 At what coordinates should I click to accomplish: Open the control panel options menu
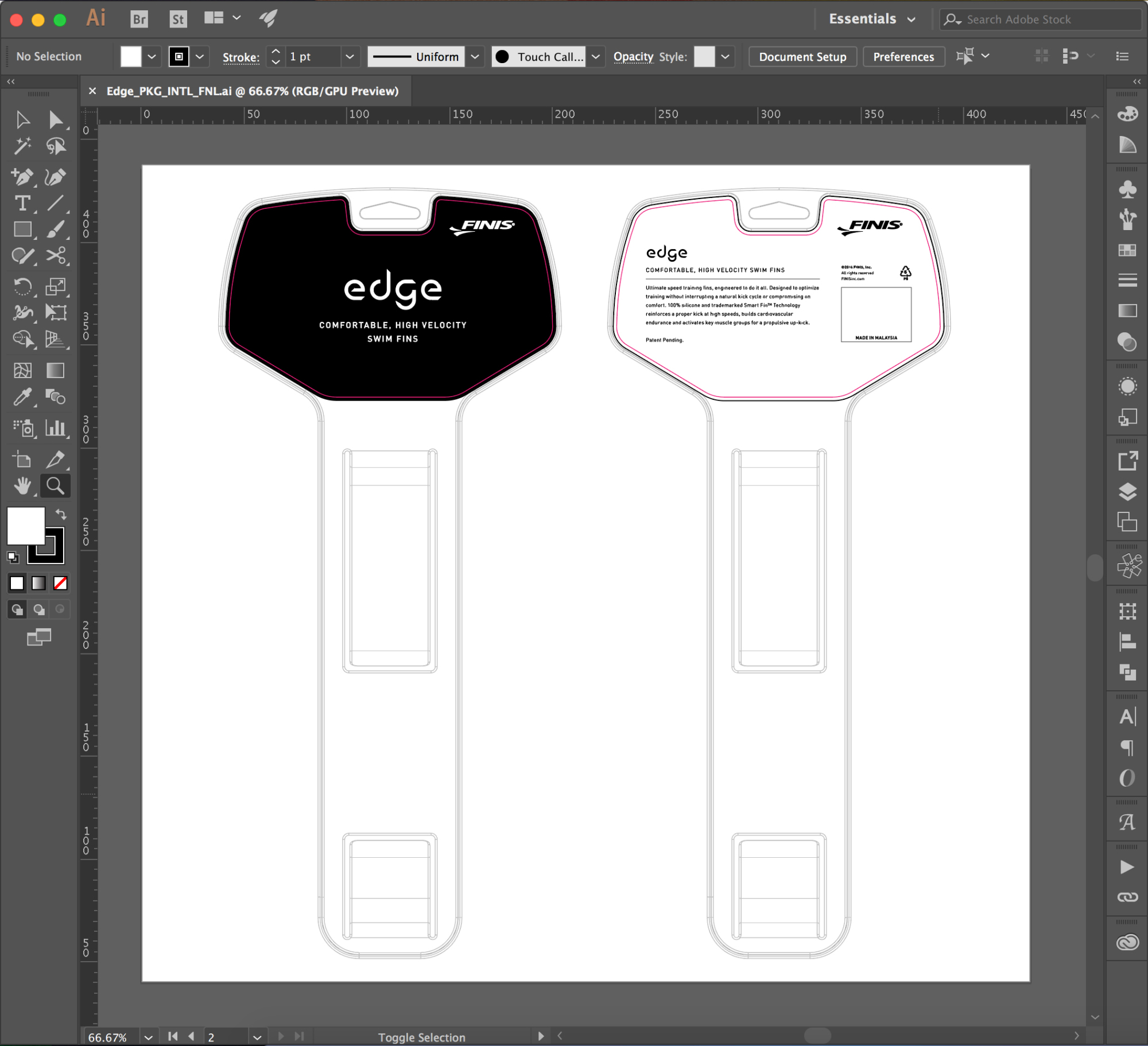coord(1122,56)
